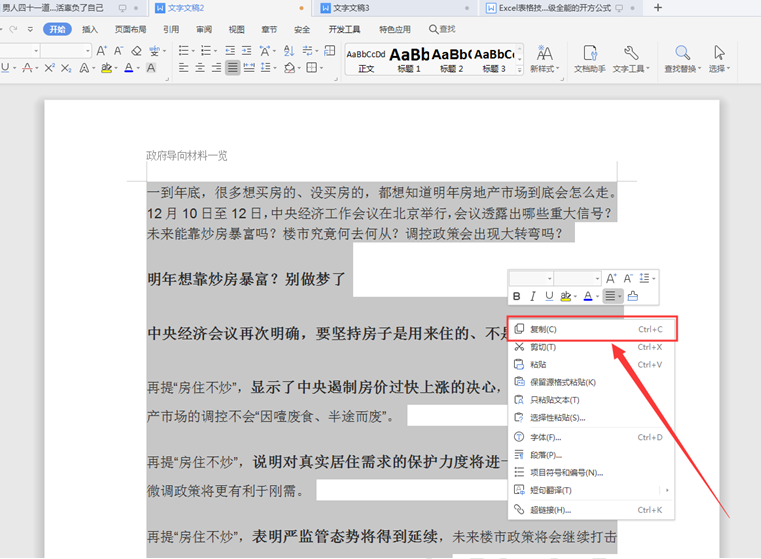Click the Clear Formatting eraser icon
The height and width of the screenshot is (559, 761).
pos(137,50)
